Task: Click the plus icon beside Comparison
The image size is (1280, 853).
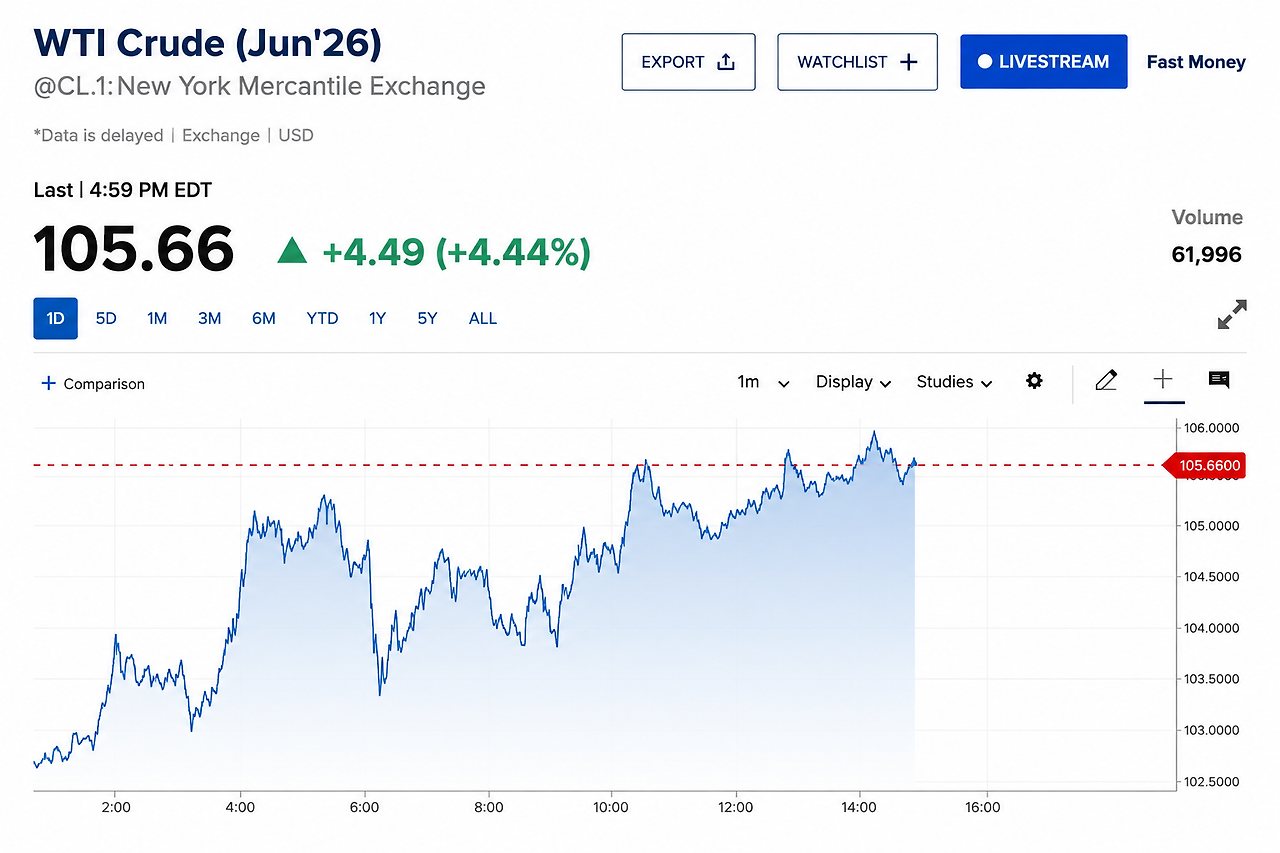Action: [x=48, y=383]
